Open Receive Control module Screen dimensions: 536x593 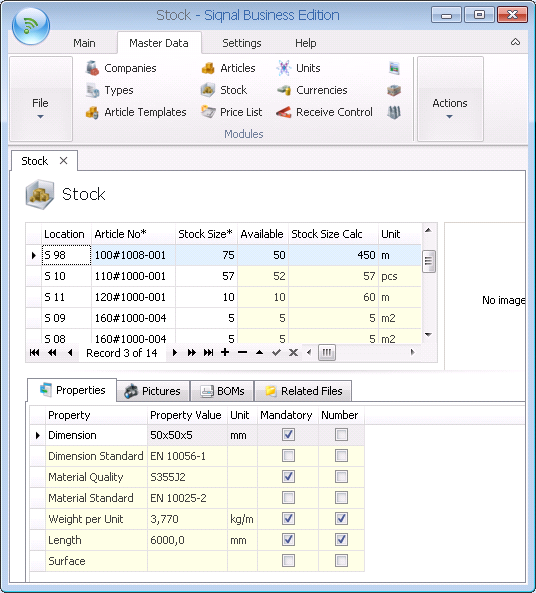click(325, 112)
